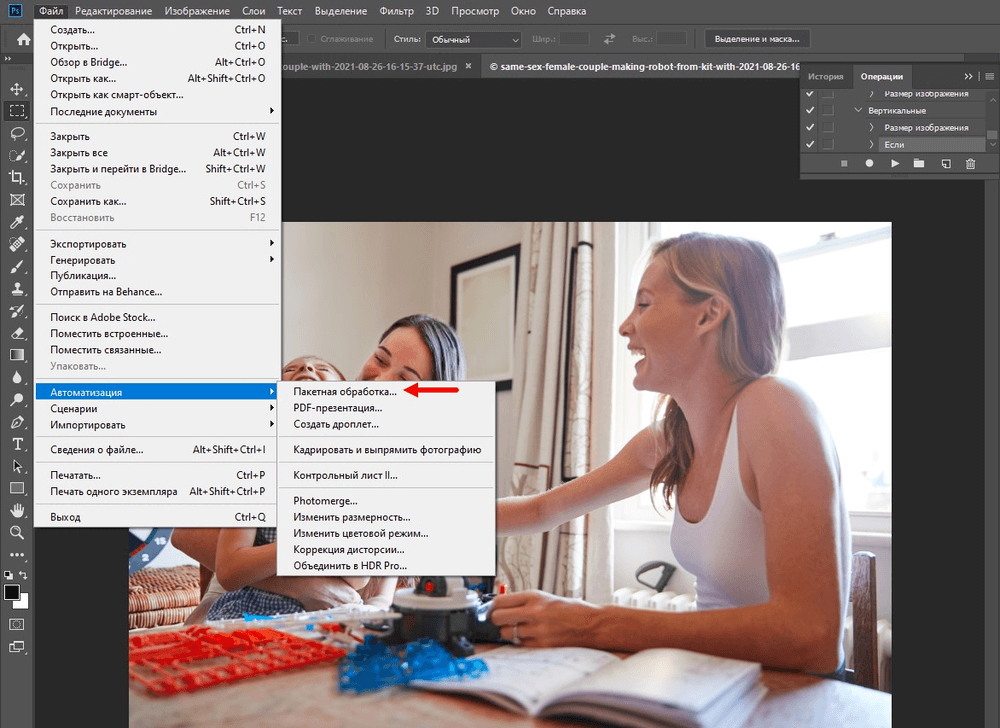
Task: Click the change screen mode icon
Action: [x=17, y=647]
